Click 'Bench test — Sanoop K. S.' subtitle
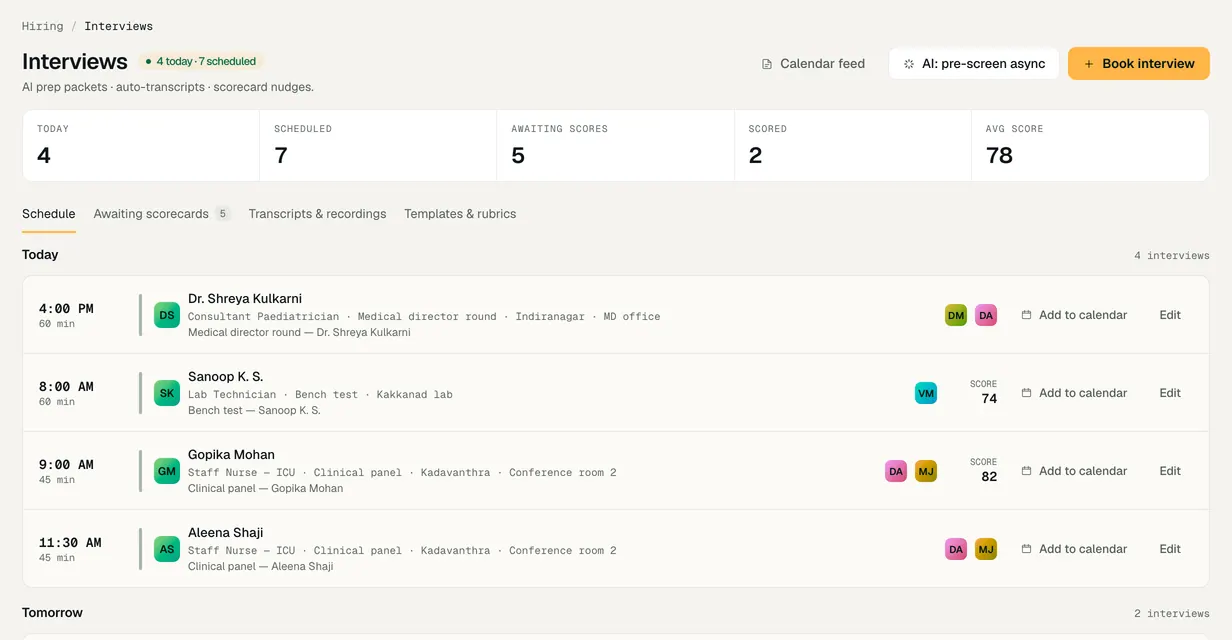 click(x=254, y=410)
